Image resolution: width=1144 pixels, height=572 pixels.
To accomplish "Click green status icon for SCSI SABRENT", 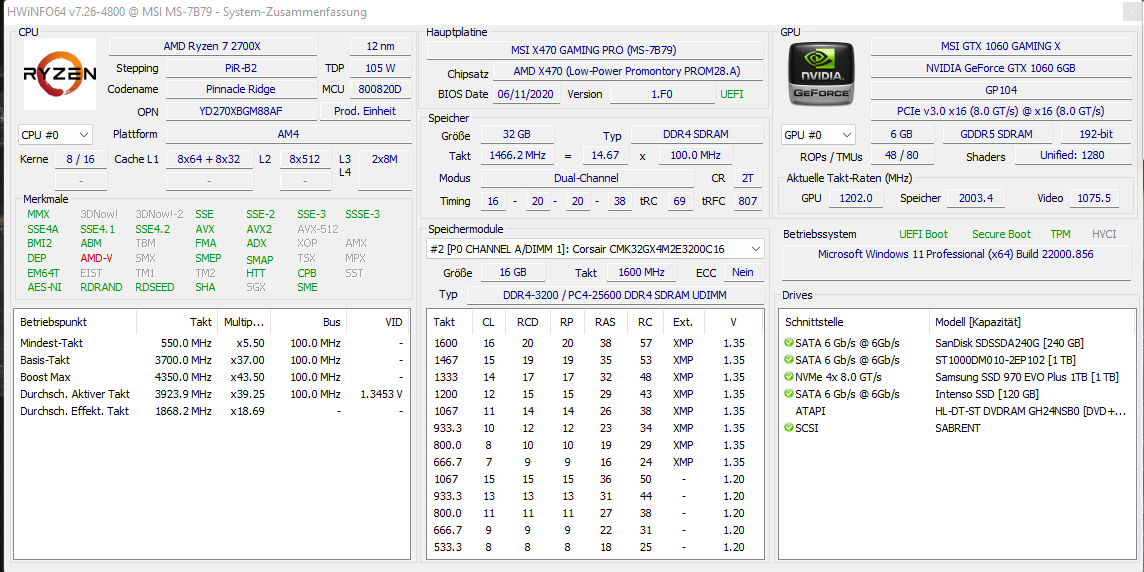I will (789, 428).
